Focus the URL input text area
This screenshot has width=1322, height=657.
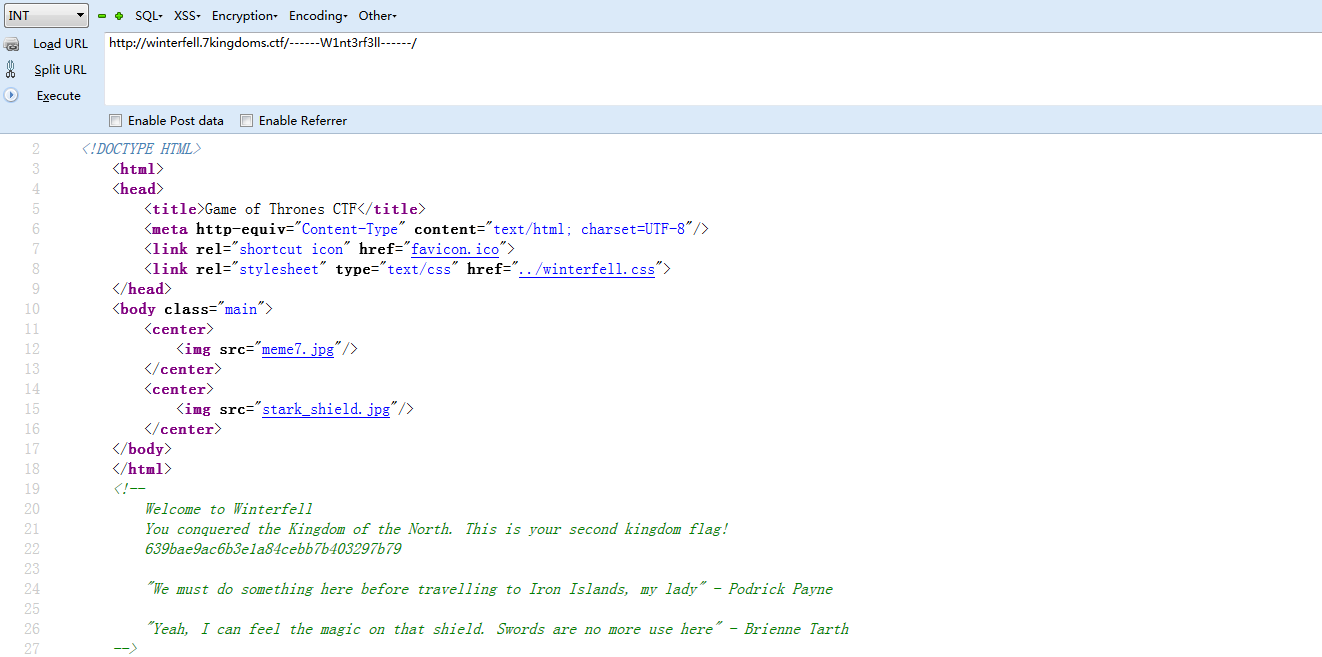713,68
